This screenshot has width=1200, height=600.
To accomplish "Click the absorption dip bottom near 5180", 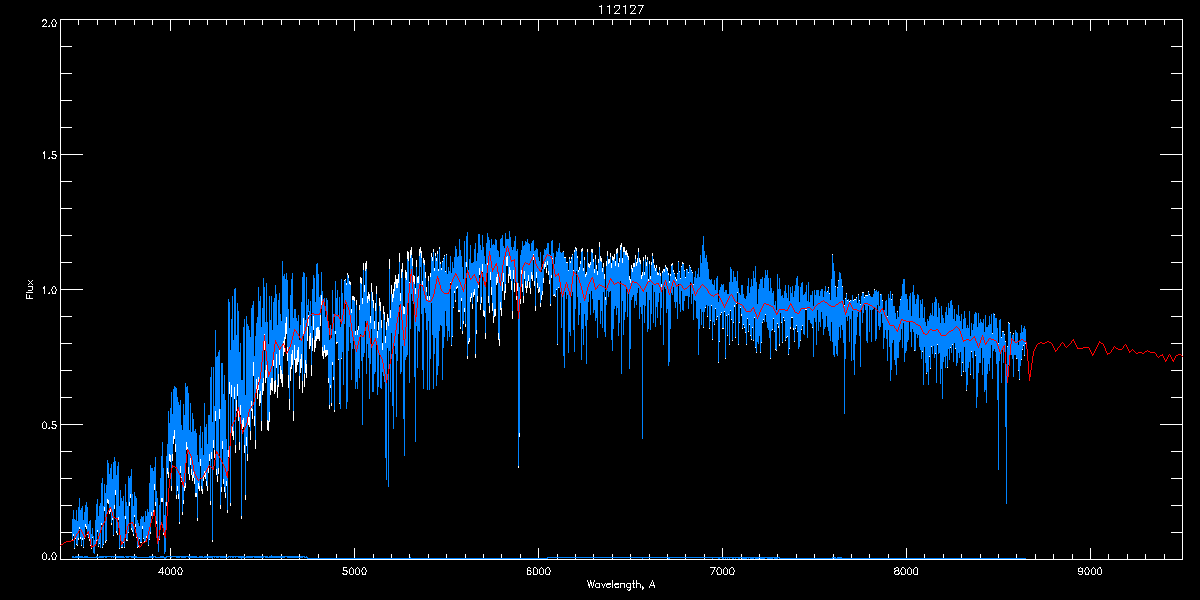I will click(388, 483).
